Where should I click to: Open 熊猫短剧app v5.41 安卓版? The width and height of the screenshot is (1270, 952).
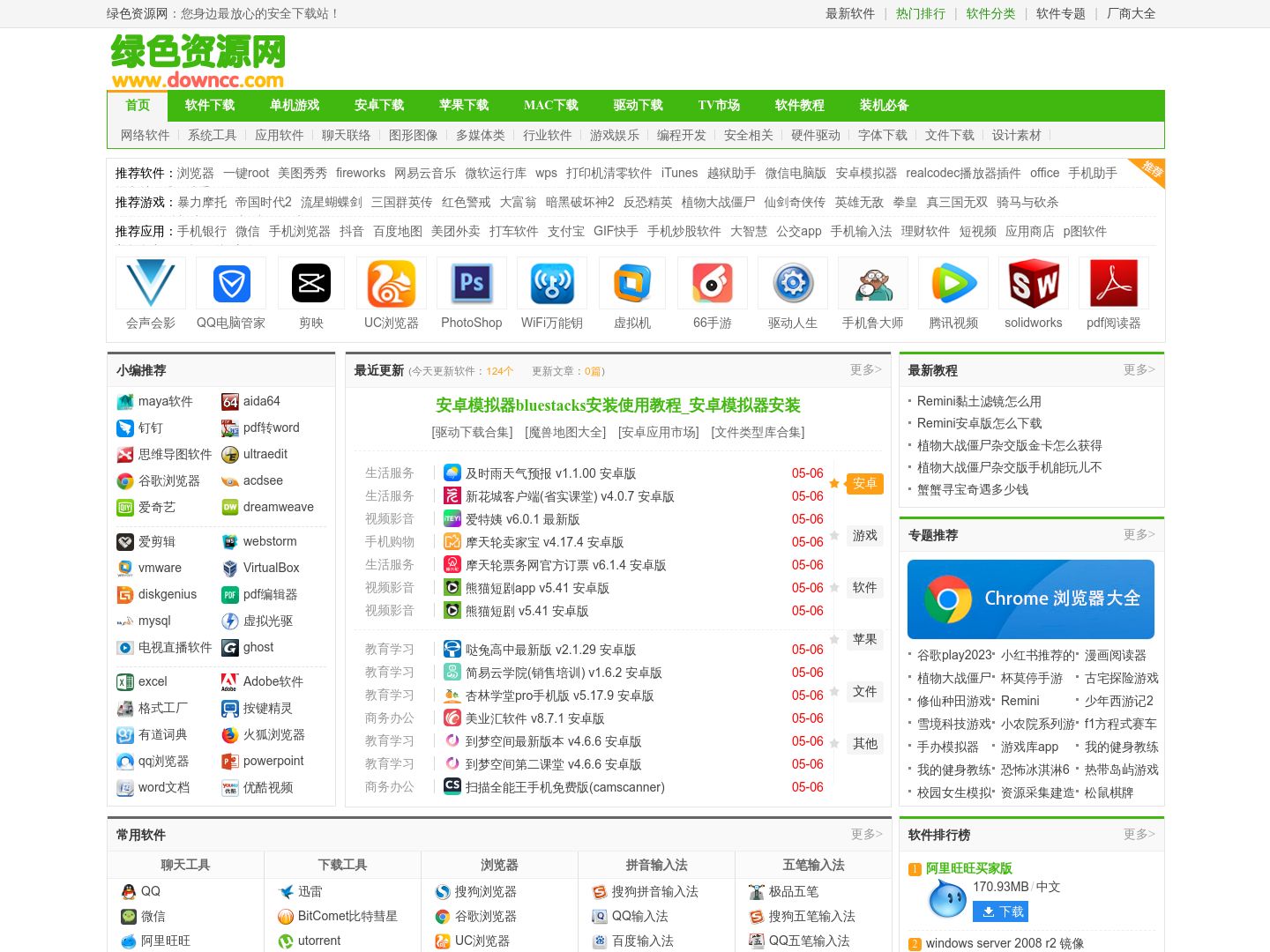click(537, 588)
